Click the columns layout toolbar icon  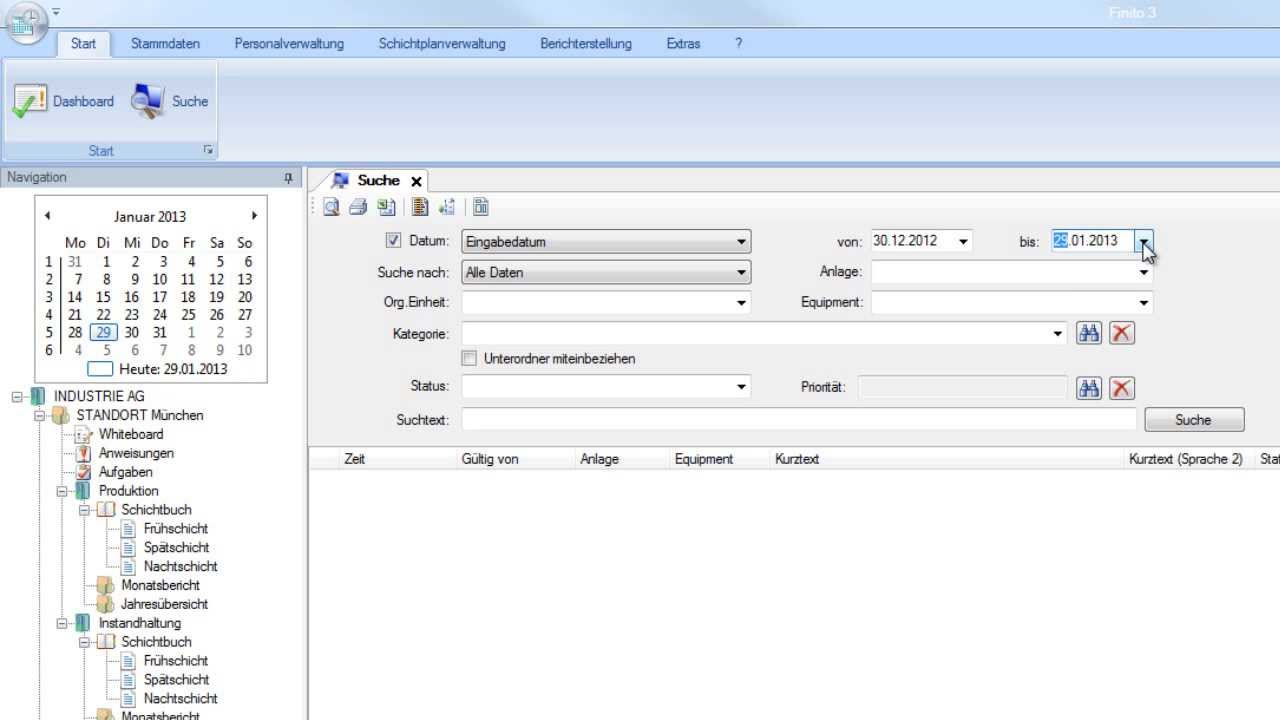coord(481,207)
